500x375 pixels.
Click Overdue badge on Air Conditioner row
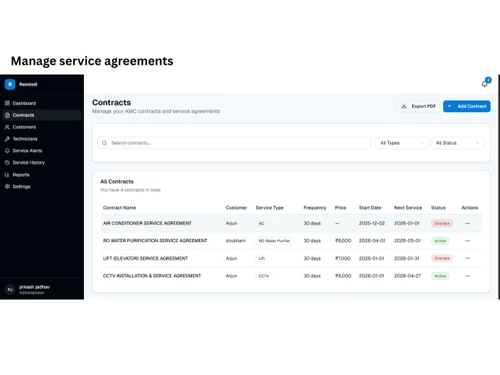(x=442, y=223)
